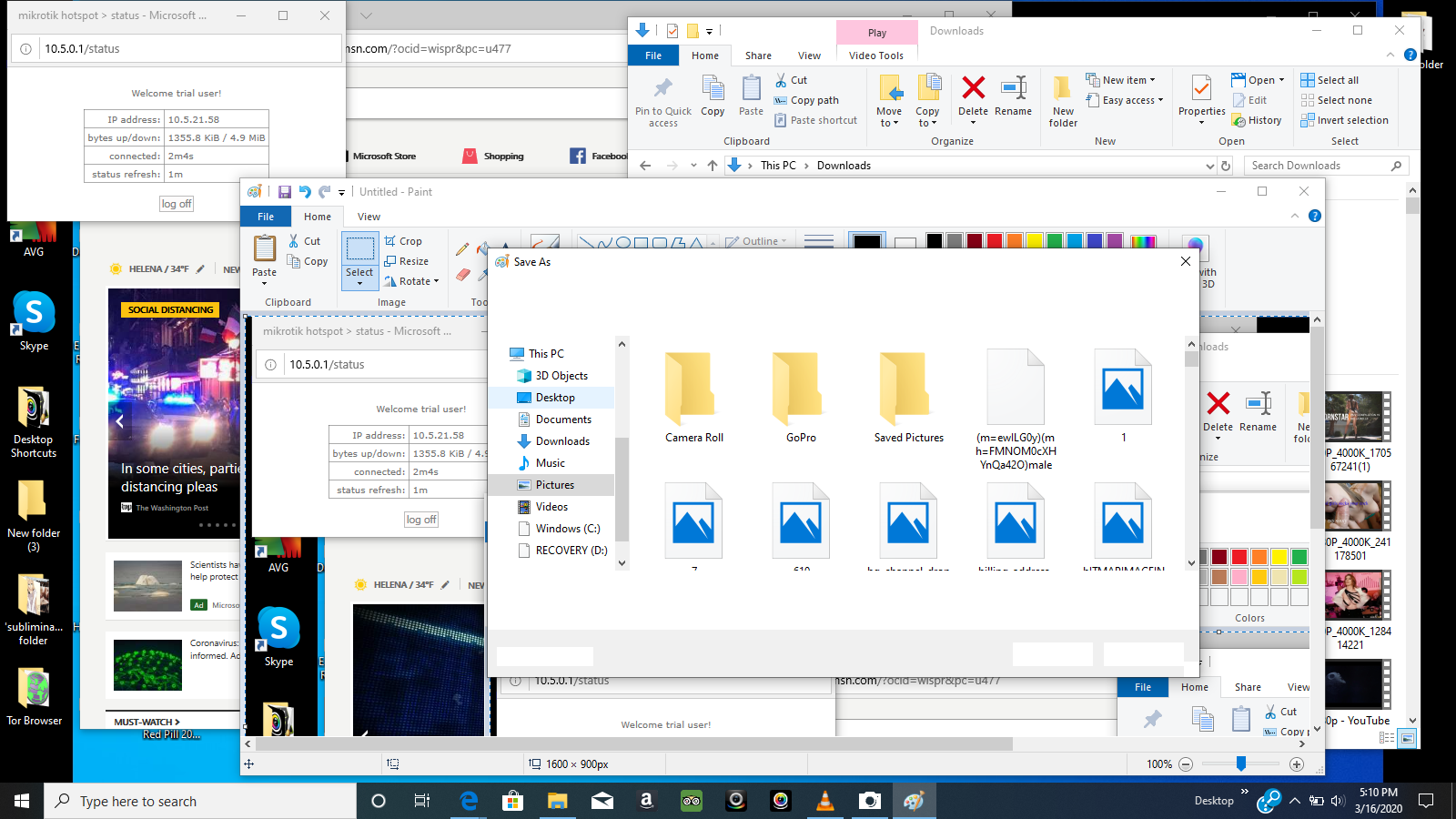Pick the yellow swatch in Paint's palette

[1035, 241]
